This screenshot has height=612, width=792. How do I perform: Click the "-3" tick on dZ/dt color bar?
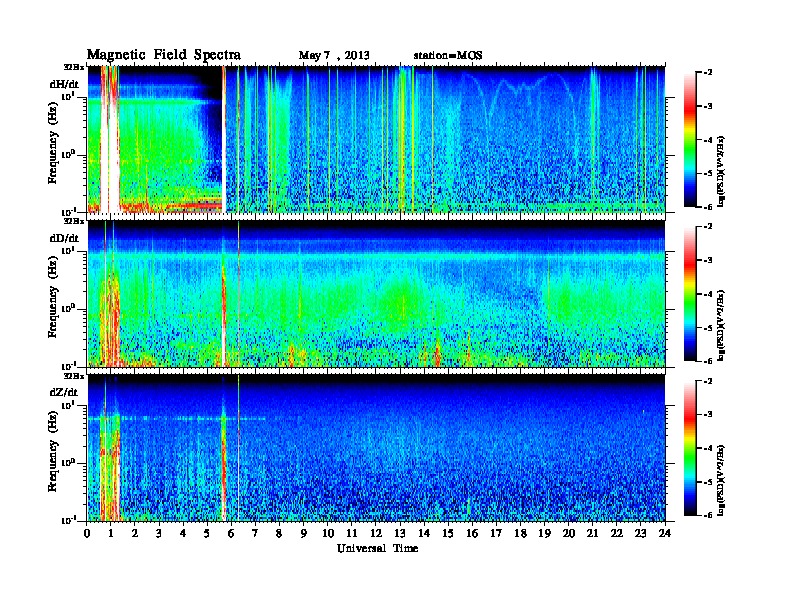709,415
